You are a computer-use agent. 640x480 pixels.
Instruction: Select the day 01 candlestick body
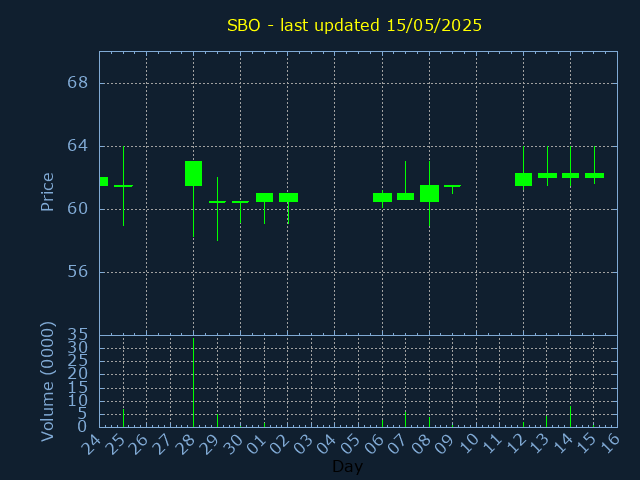tap(264, 198)
